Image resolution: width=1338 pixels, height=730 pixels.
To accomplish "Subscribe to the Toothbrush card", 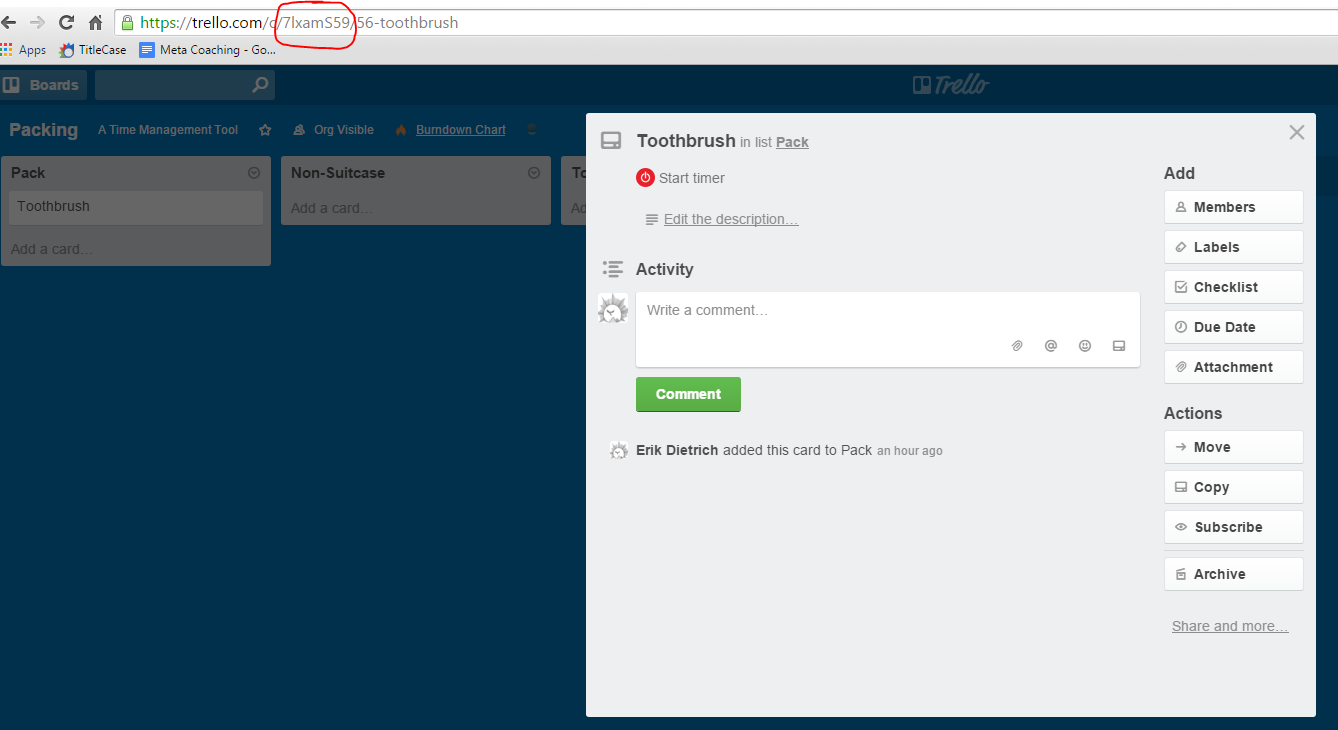I will [x=1233, y=527].
